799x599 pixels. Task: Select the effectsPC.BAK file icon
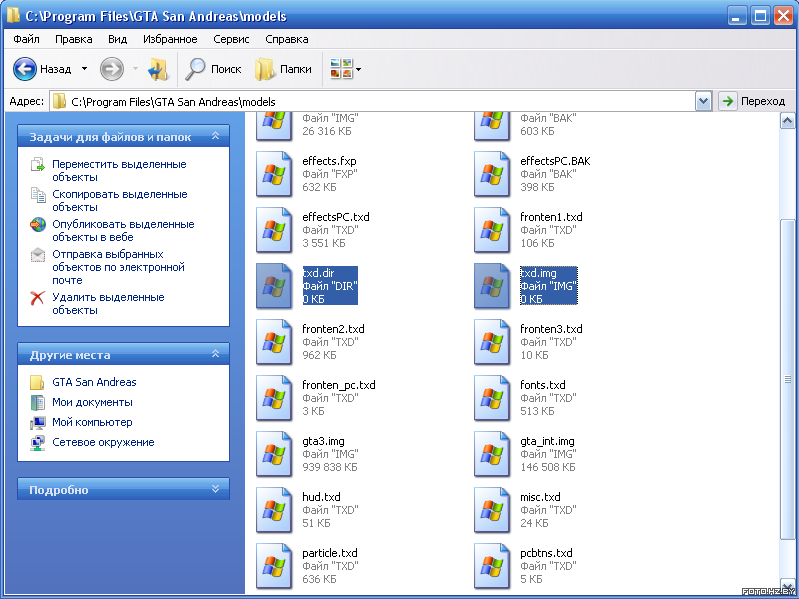tap(492, 174)
